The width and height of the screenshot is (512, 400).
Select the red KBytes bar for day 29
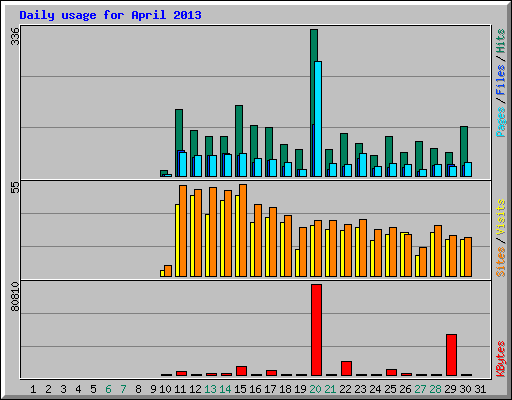tap(451, 355)
